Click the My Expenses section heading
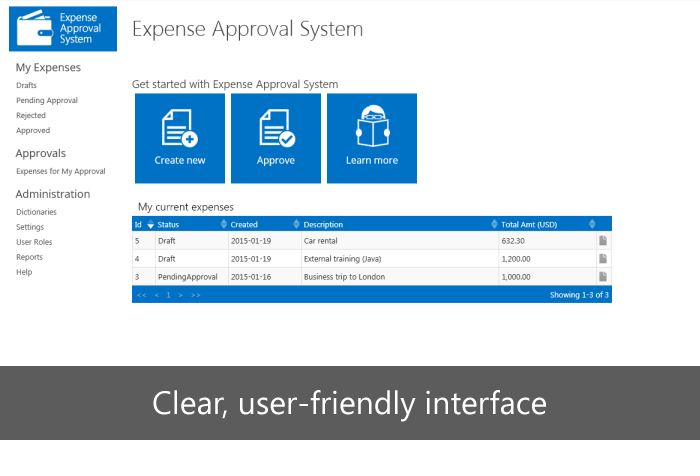This screenshot has height=476, width=700. [x=48, y=67]
